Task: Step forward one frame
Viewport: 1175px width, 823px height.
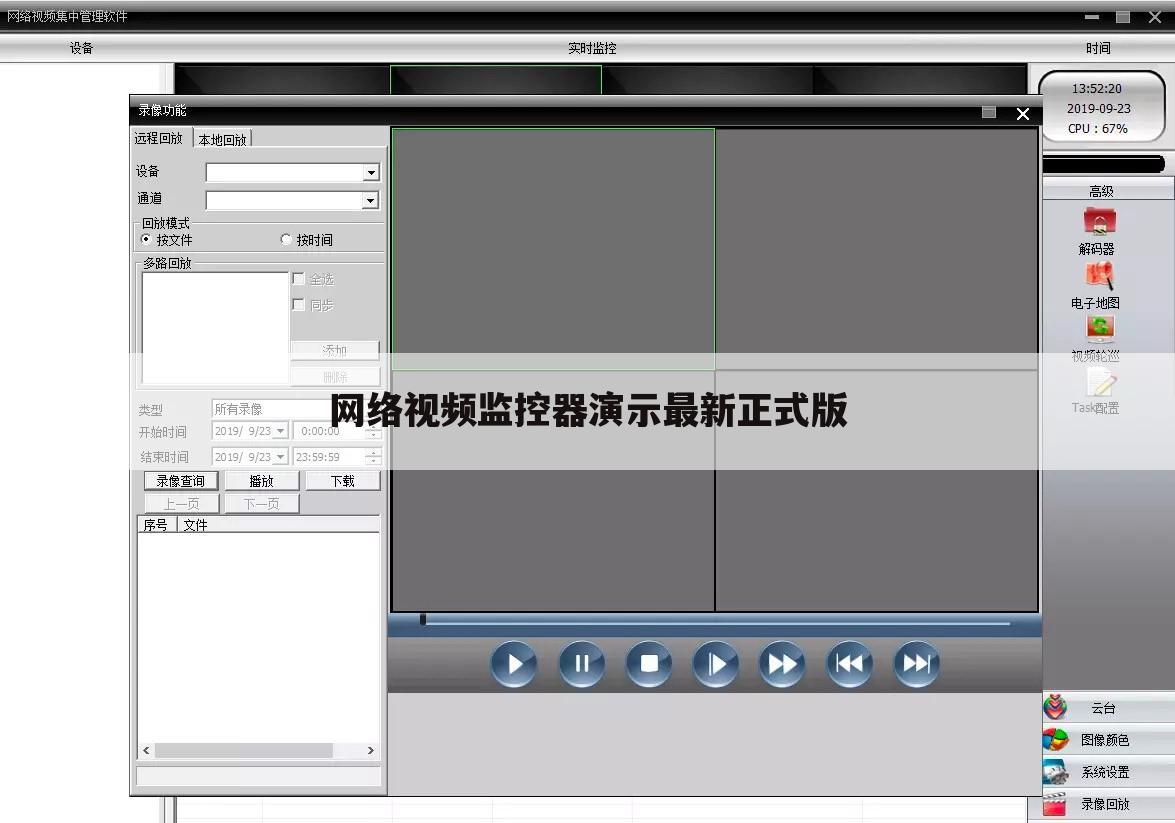Action: coord(716,663)
